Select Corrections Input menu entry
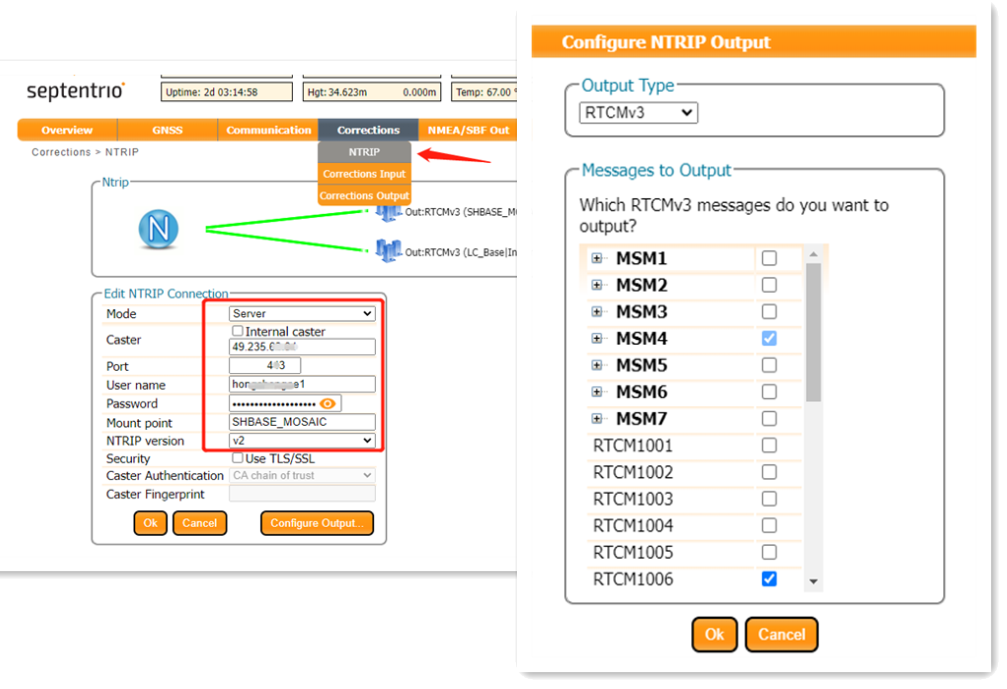 tap(364, 174)
